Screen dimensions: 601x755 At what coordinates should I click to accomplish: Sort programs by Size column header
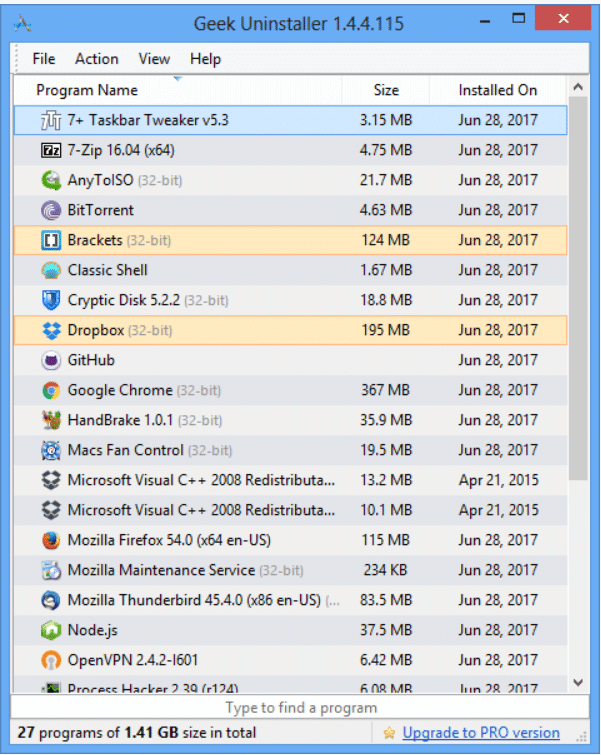(x=386, y=90)
